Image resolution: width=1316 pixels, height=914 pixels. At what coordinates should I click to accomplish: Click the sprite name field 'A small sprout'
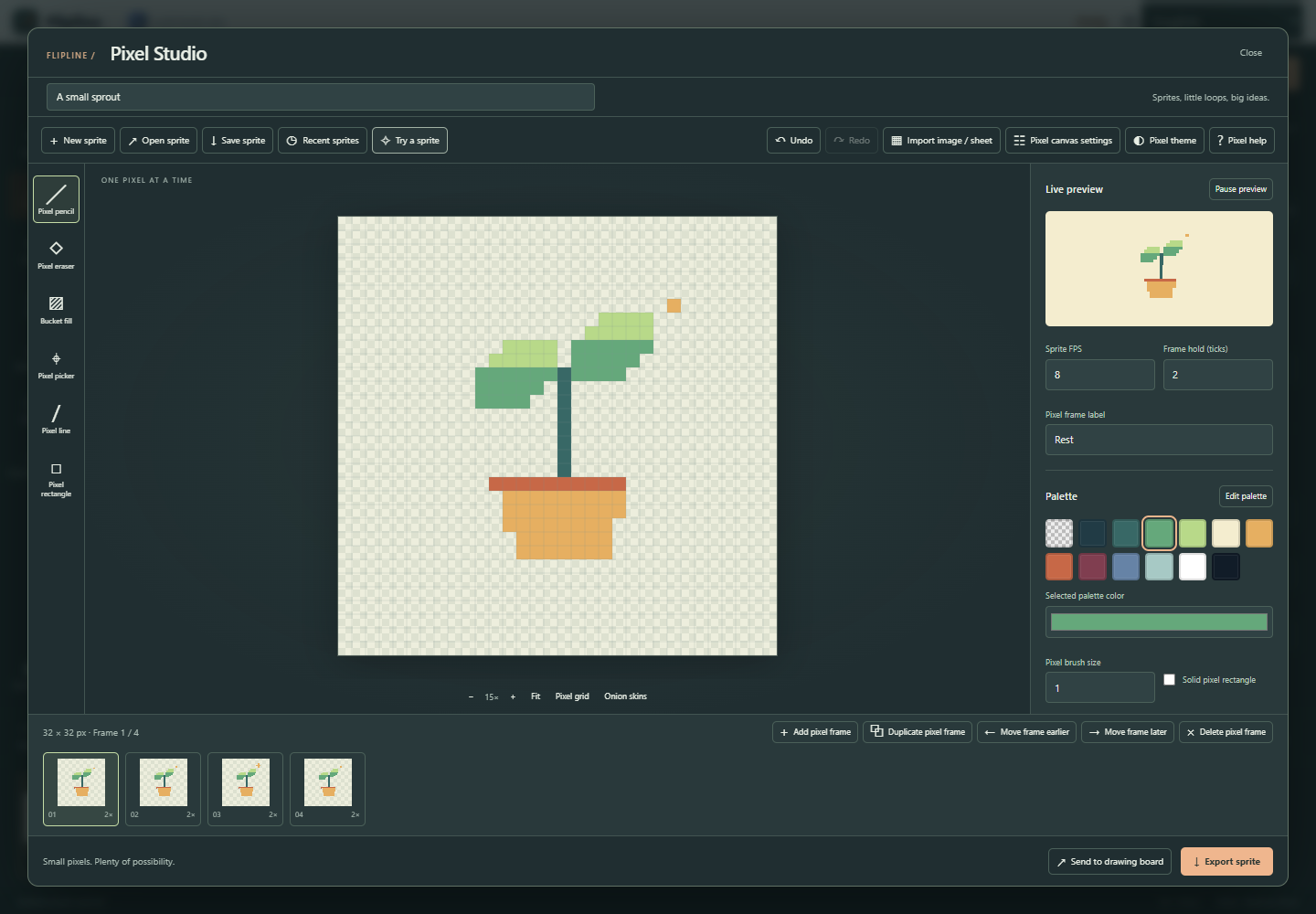pos(321,97)
